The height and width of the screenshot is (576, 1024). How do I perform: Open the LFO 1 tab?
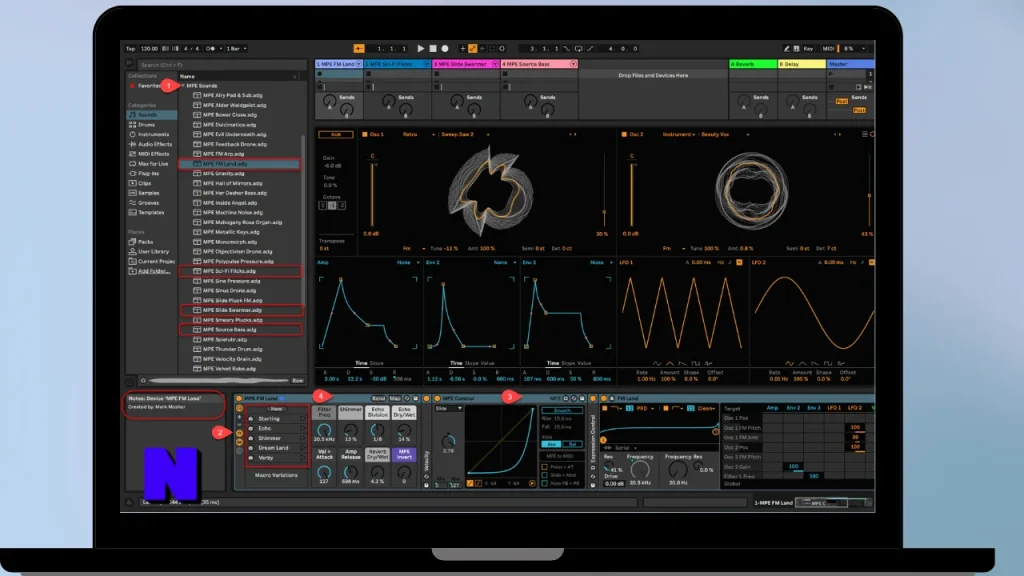pos(626,263)
